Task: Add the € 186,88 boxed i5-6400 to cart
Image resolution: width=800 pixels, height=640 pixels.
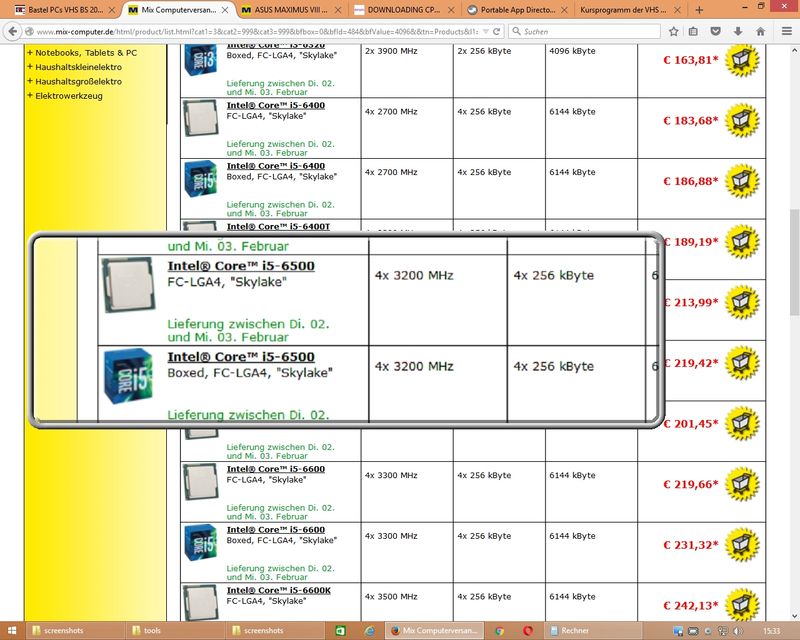Action: (742, 181)
